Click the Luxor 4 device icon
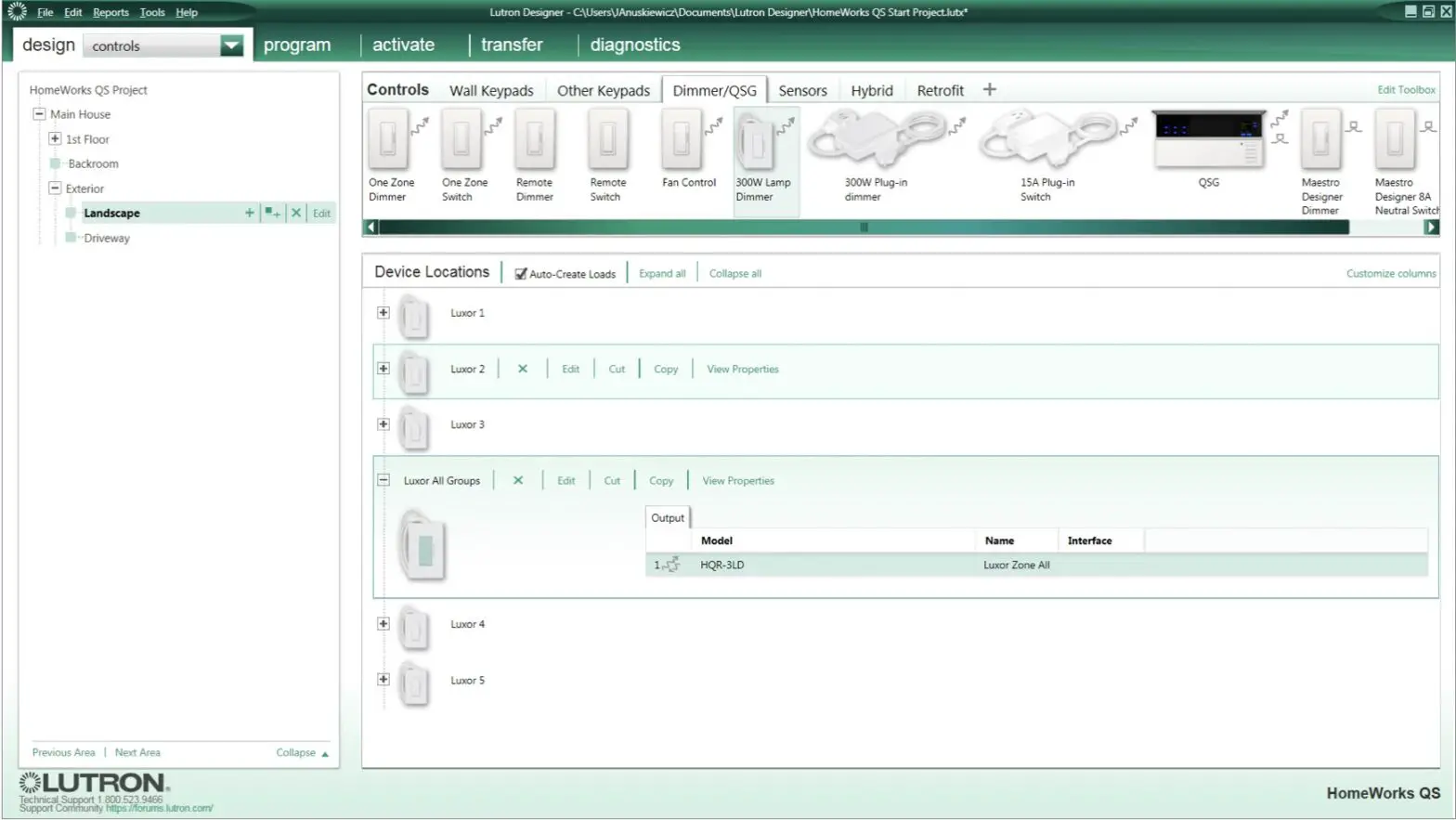The width and height of the screenshot is (1456, 820). coord(414,628)
